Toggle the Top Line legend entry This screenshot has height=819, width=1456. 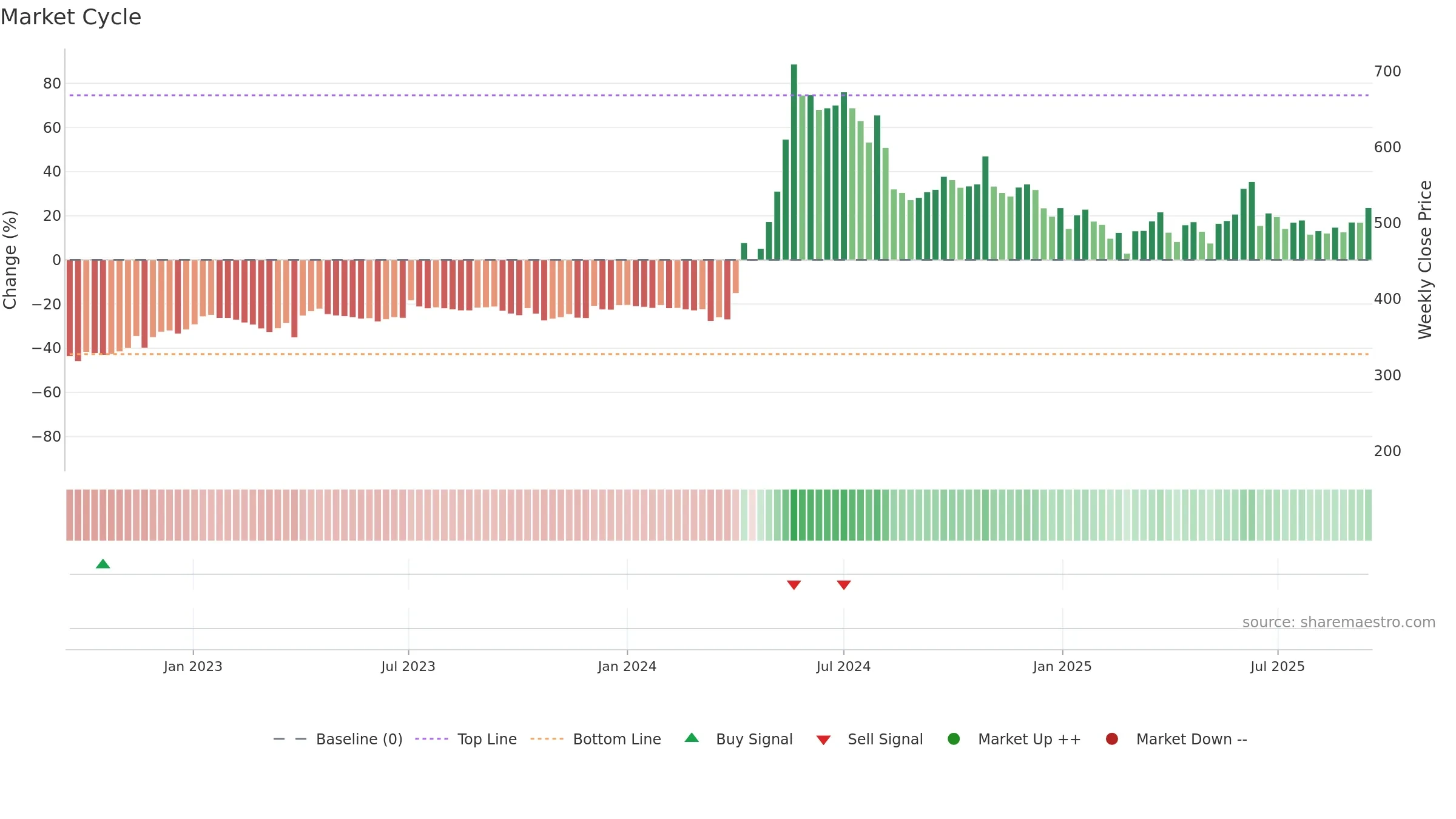pyautogui.click(x=466, y=739)
